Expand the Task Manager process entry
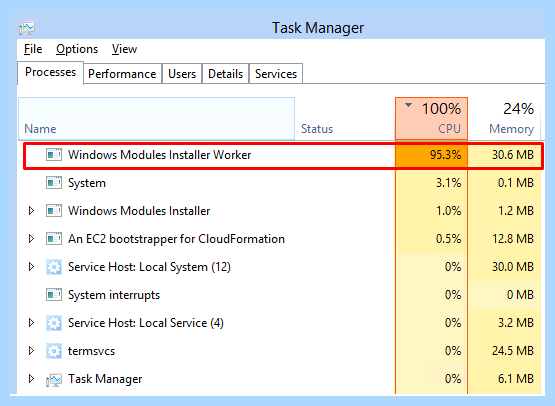The width and height of the screenshot is (555, 406). [x=31, y=378]
